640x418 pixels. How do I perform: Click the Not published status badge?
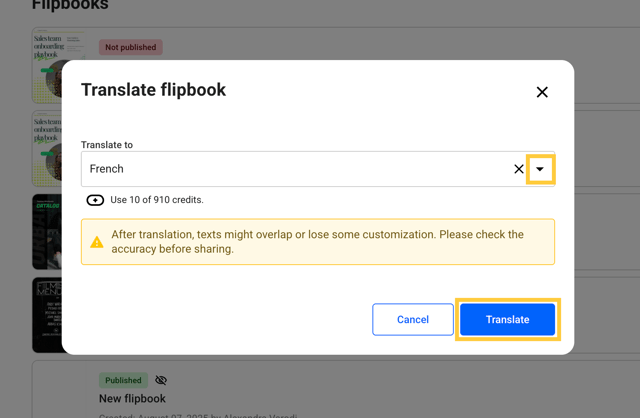click(130, 47)
